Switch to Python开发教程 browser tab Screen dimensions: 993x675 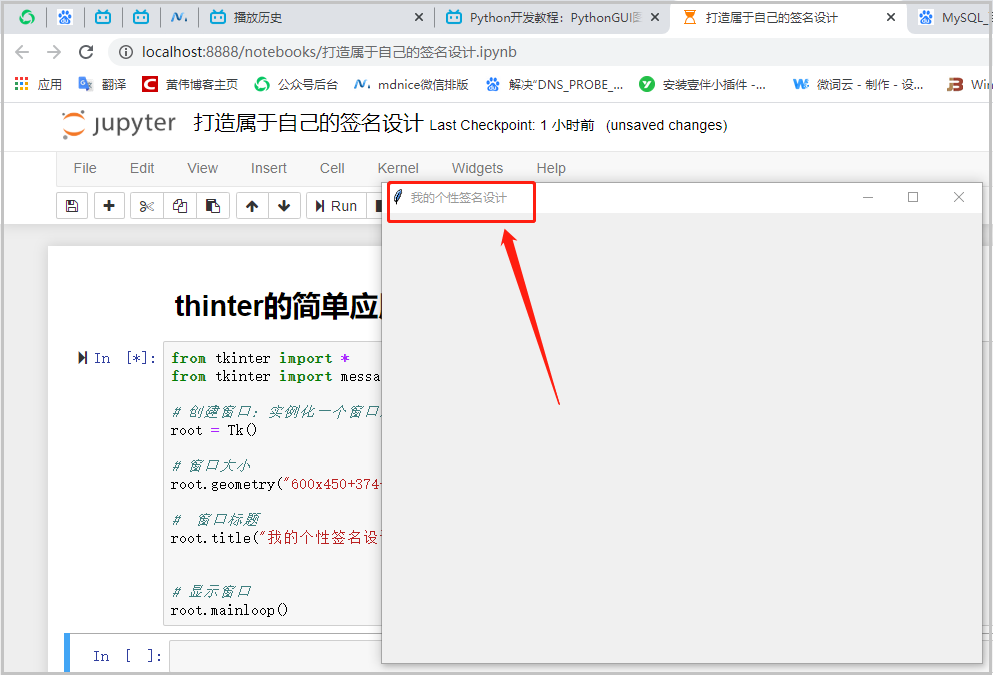(550, 17)
